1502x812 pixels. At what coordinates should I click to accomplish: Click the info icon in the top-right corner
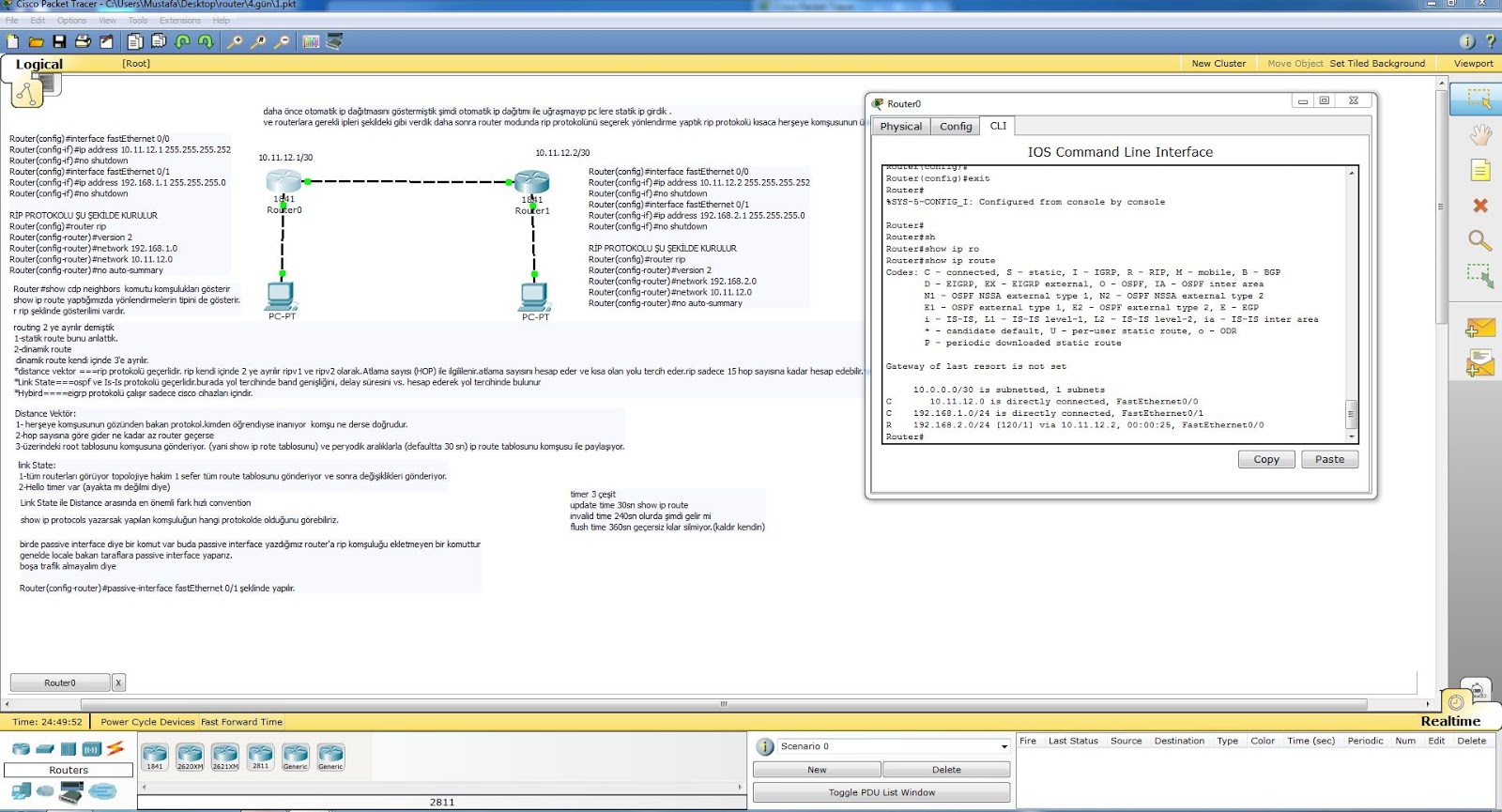(1467, 41)
